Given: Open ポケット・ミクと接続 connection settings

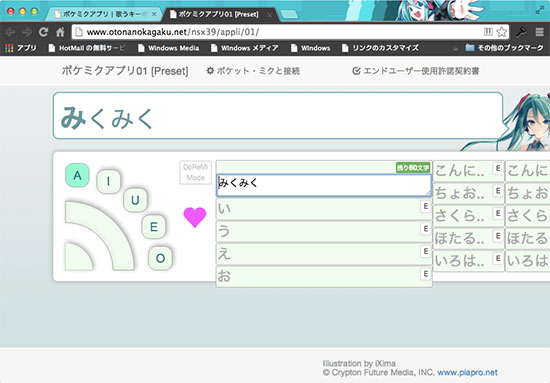Looking at the screenshot, I should (x=253, y=71).
